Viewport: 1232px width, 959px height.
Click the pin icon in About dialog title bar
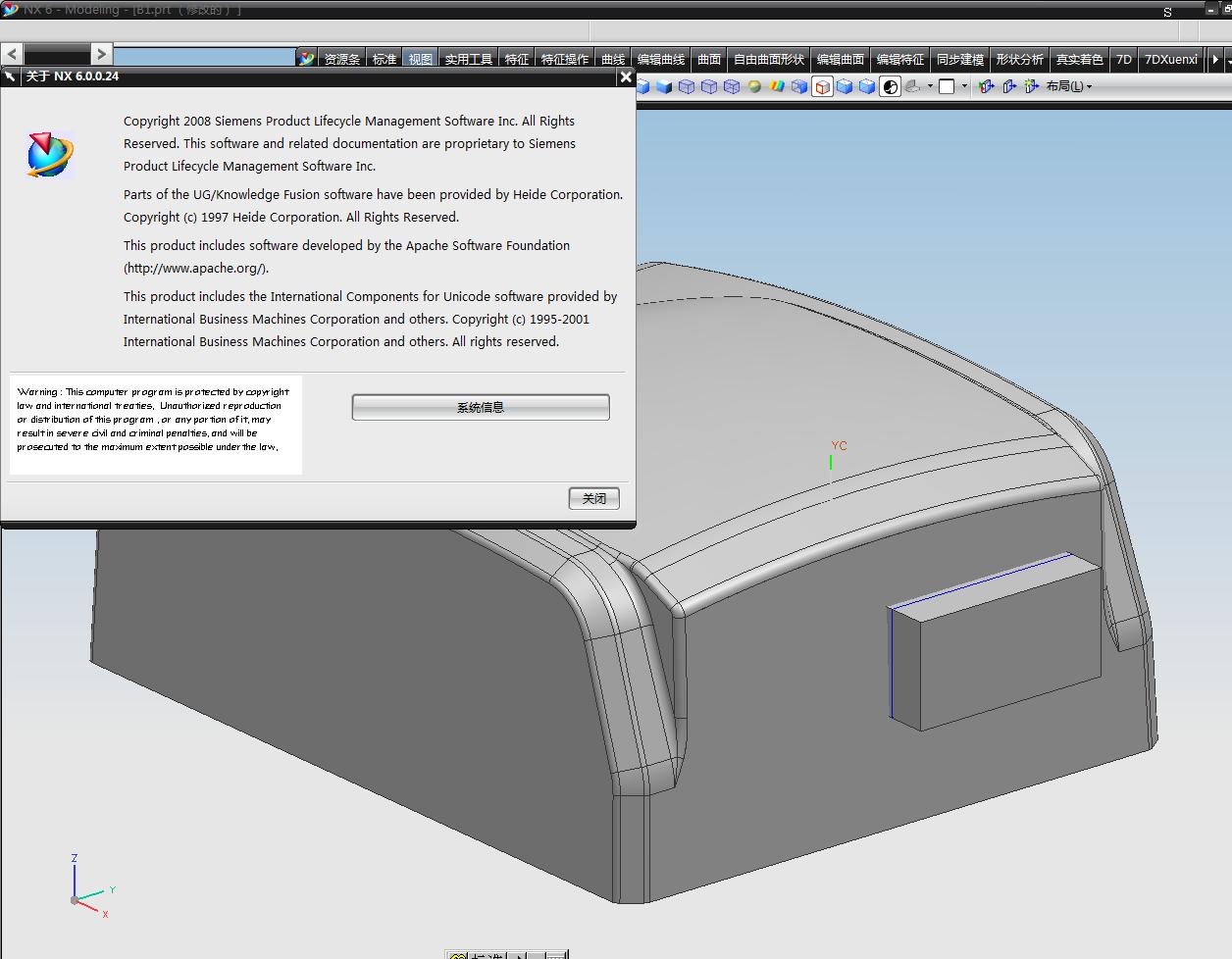pos(10,76)
